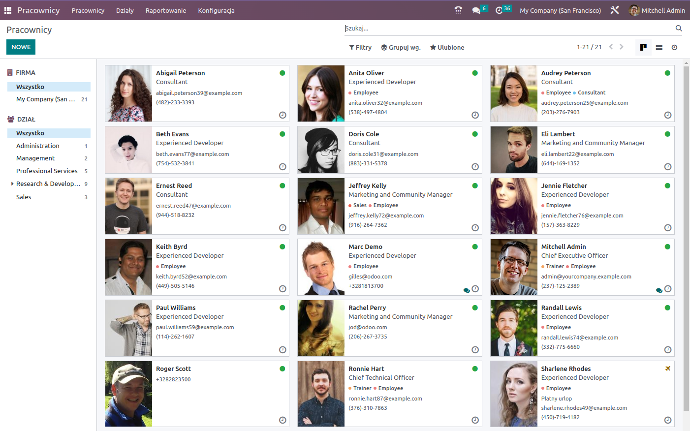Switch to activity view
This screenshot has width=690, height=431.
[x=674, y=47]
